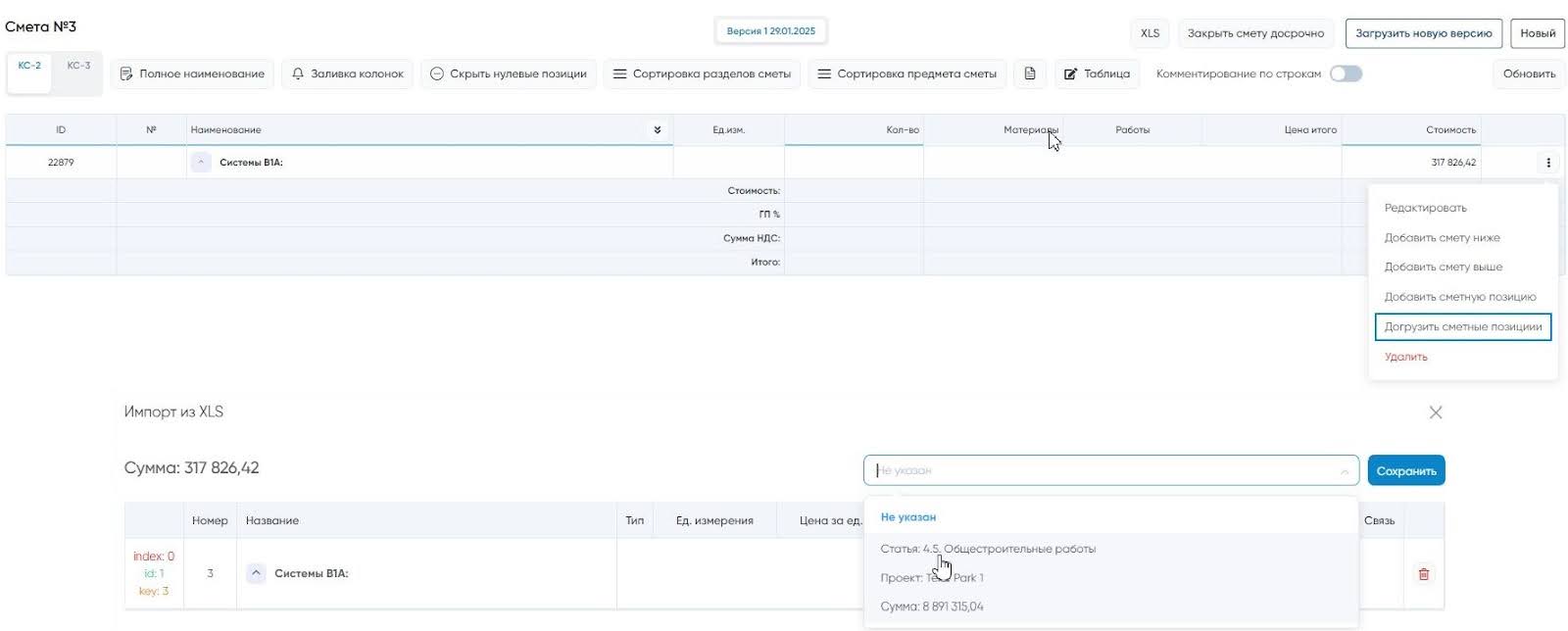Click double-chevron icon in Наименование column header
The image size is (1568, 631).
[x=657, y=129]
